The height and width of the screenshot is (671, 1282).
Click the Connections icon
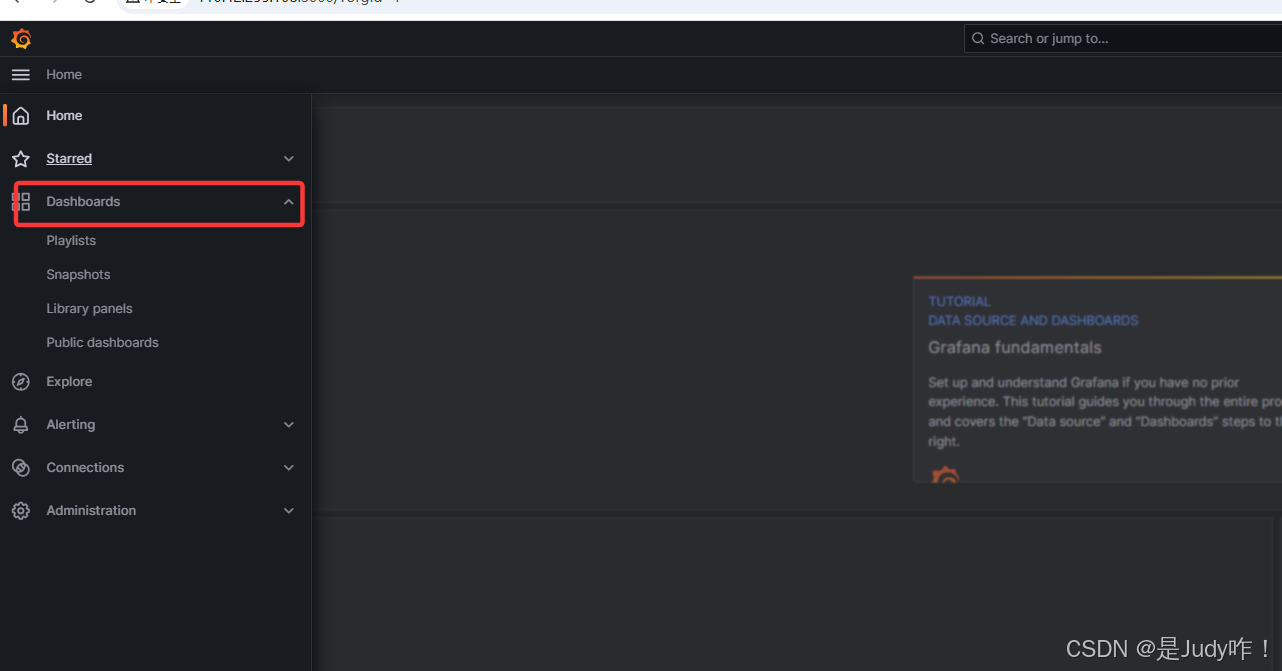pos(20,468)
